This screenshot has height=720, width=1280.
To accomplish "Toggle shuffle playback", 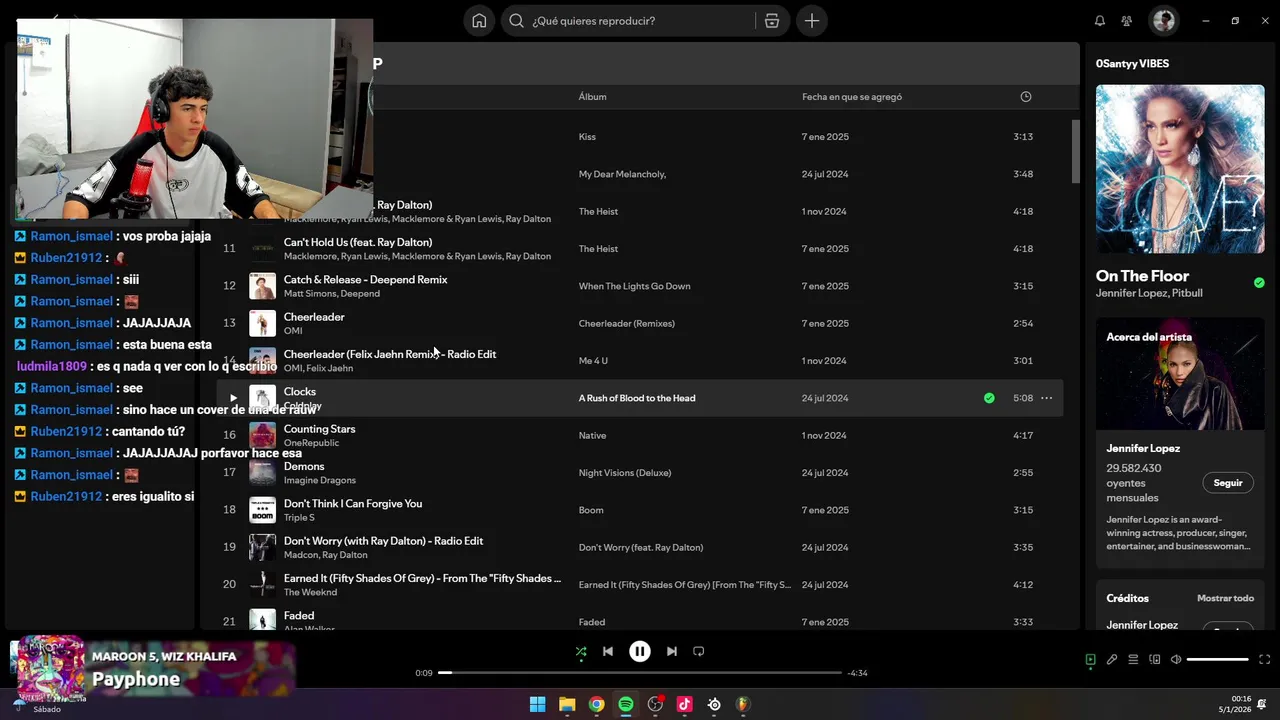I will [x=581, y=651].
